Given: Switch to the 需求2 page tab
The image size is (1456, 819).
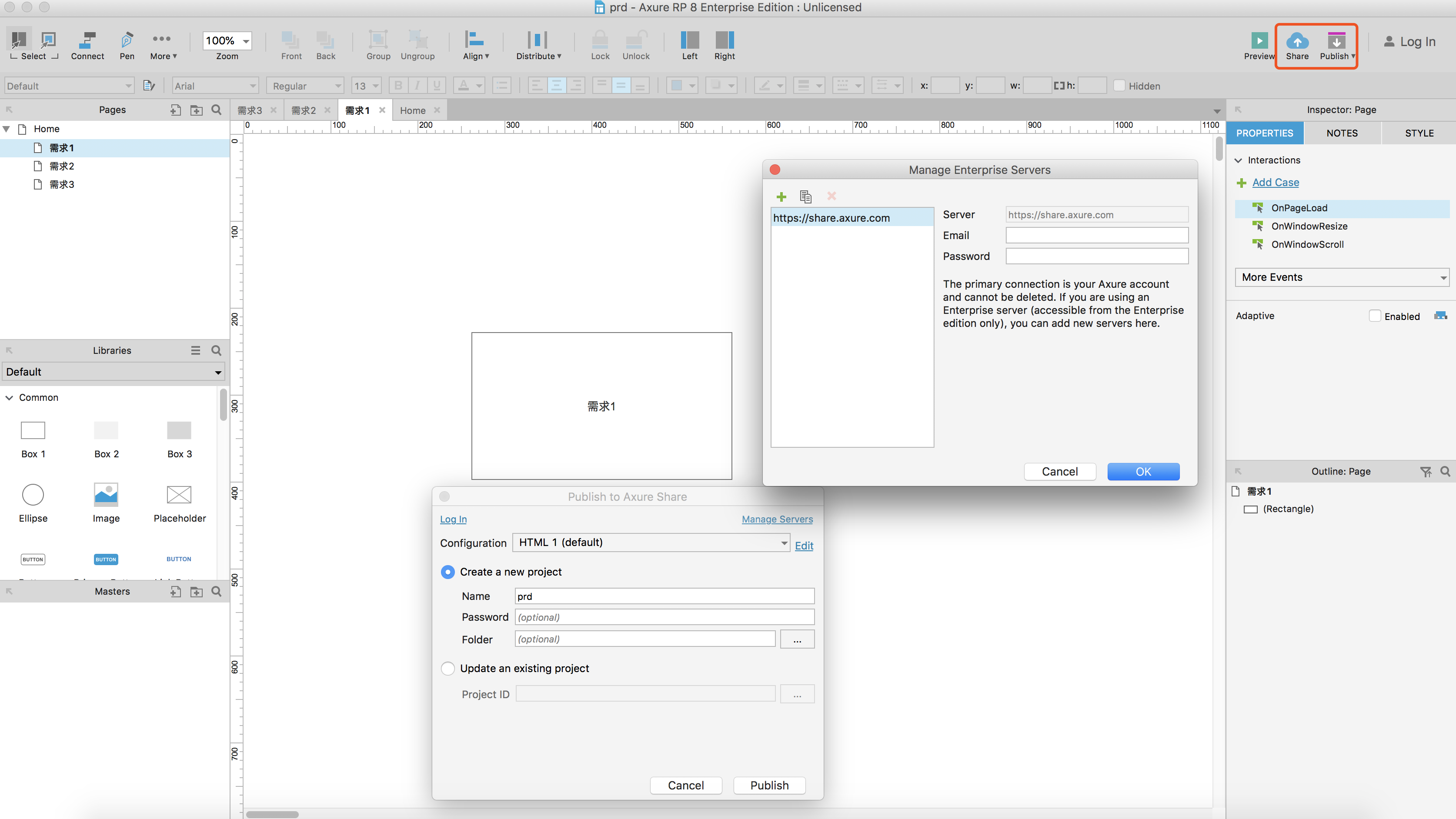Looking at the screenshot, I should [x=304, y=110].
